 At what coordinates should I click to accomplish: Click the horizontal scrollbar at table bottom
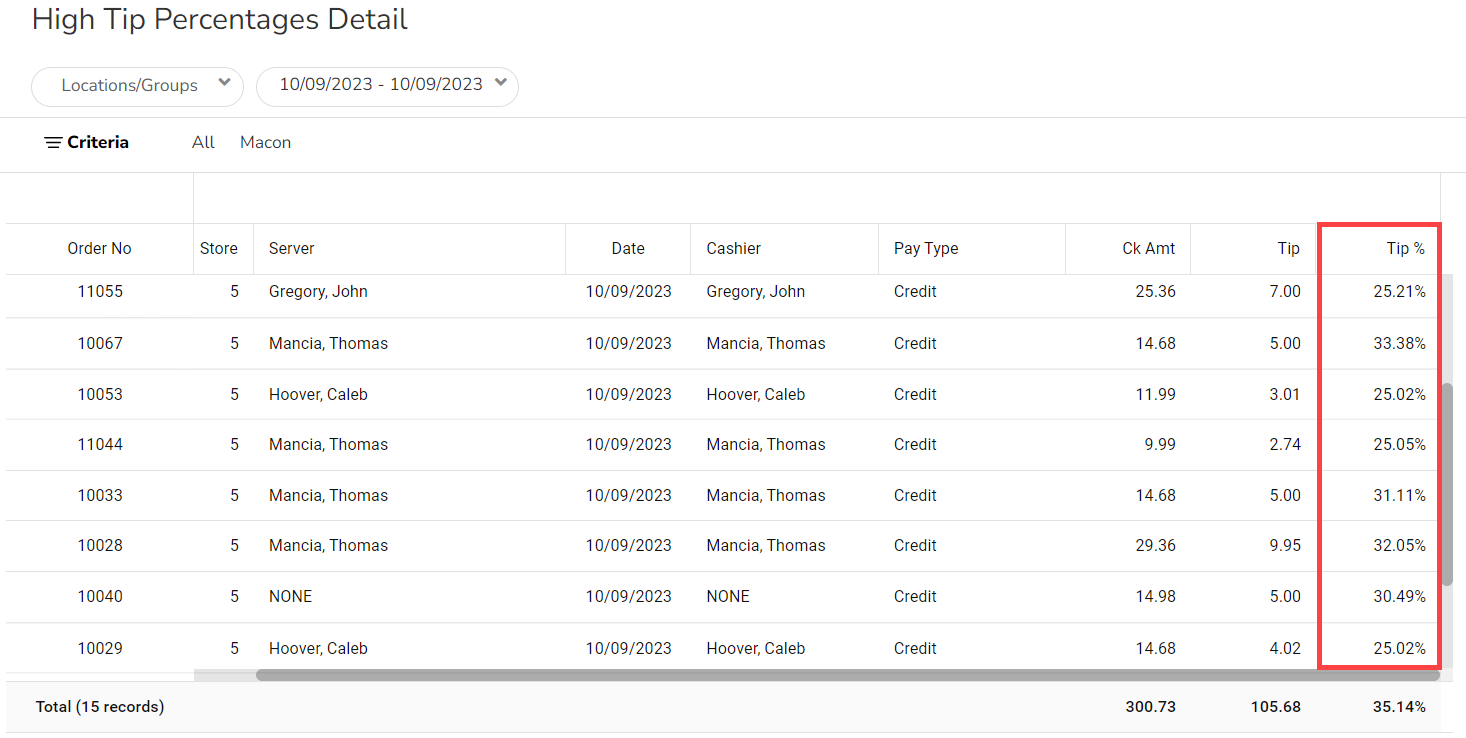[846, 675]
